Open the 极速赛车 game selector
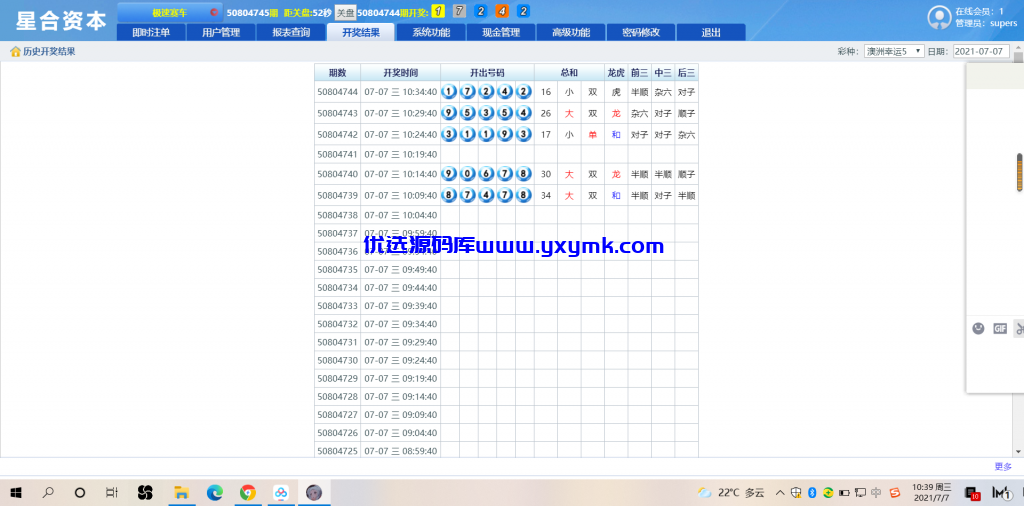 [x=170, y=12]
